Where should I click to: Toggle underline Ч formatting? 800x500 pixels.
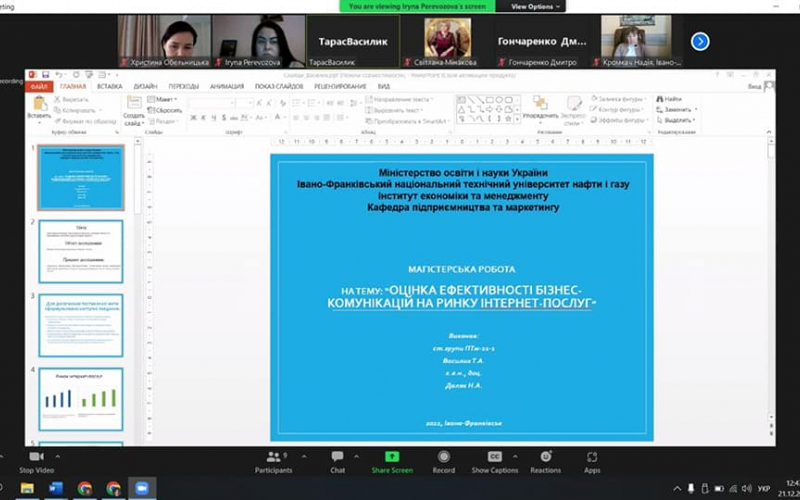[x=214, y=117]
